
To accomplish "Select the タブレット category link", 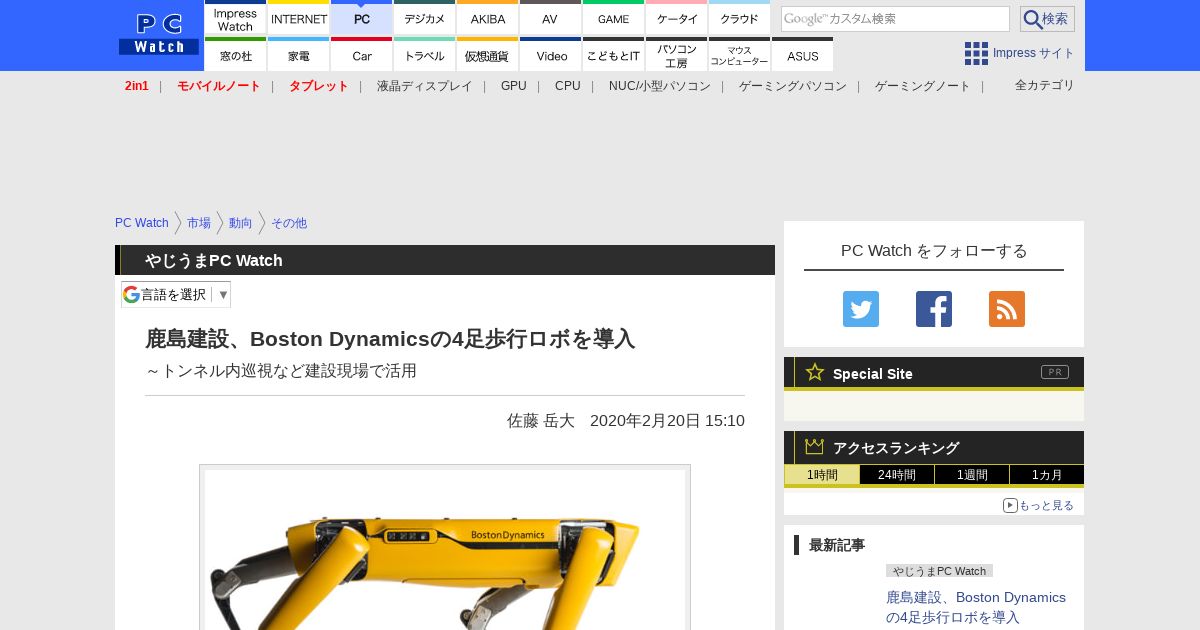I will [319, 86].
